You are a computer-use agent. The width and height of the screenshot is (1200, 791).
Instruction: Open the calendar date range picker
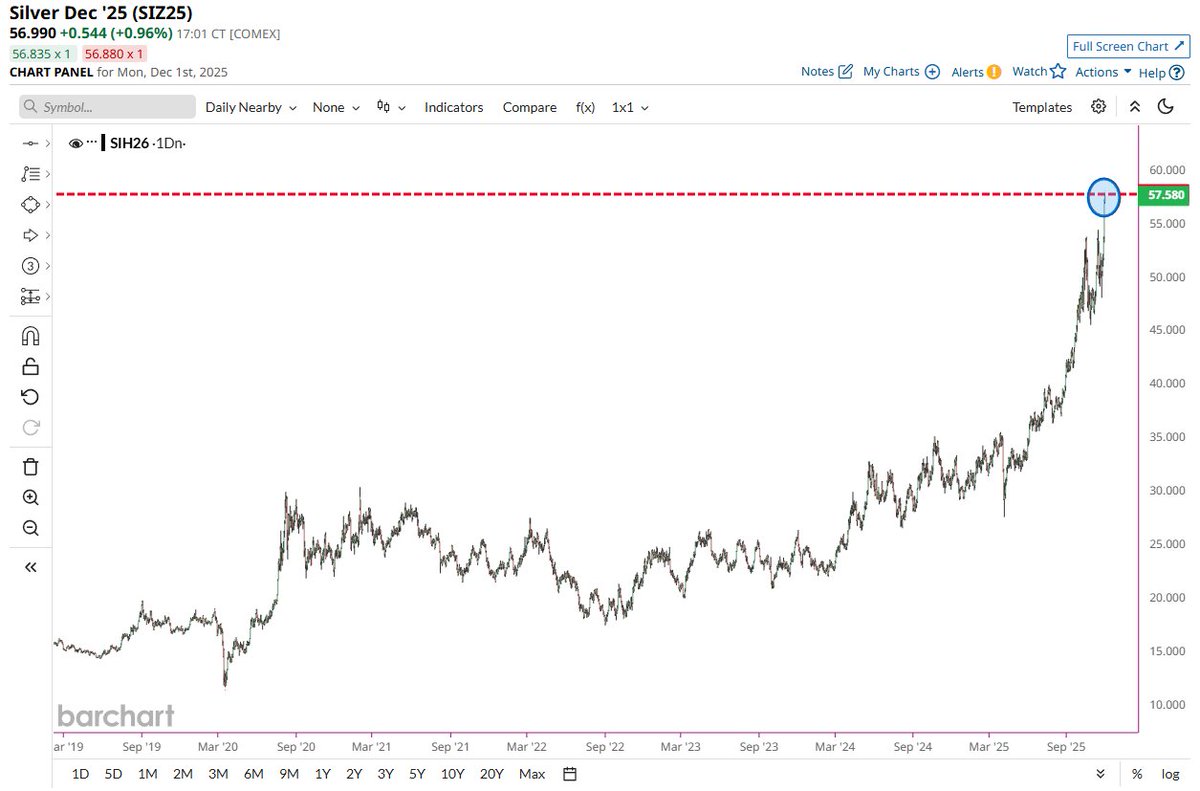(x=570, y=774)
